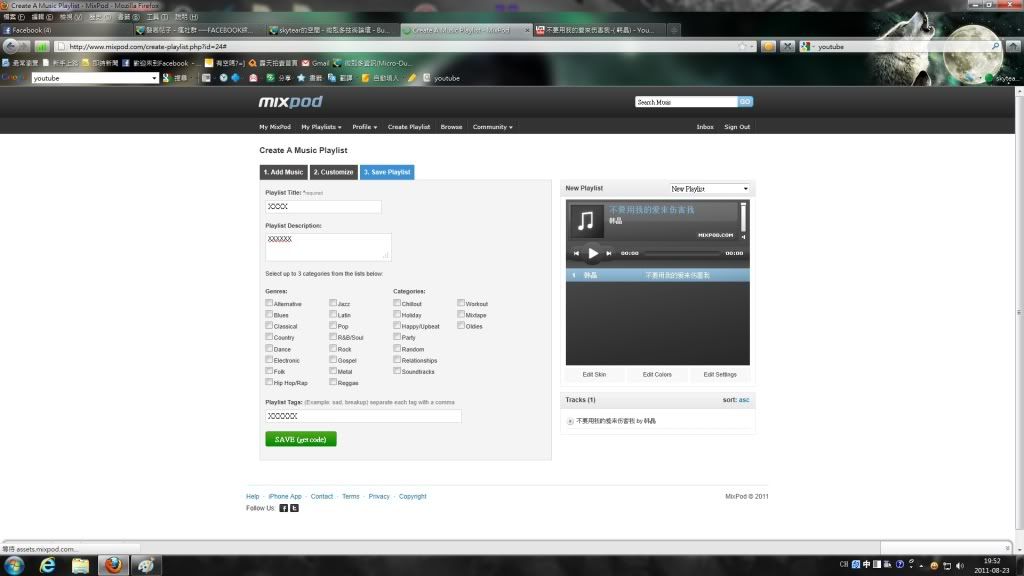
Task: Click the orange circle toolbar button
Action: 769,46
